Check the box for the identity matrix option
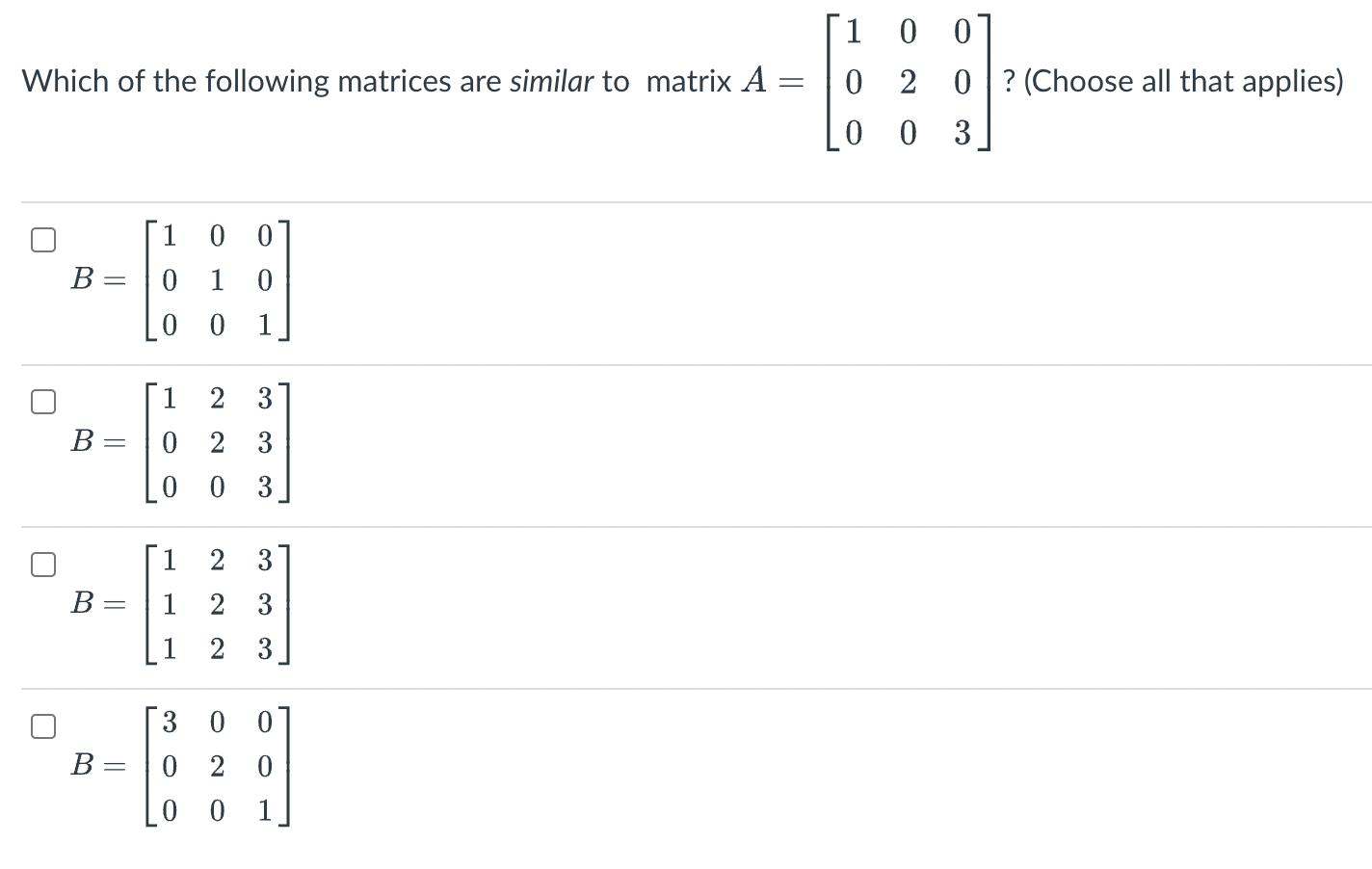This screenshot has width=1372, height=869. pos(42,238)
